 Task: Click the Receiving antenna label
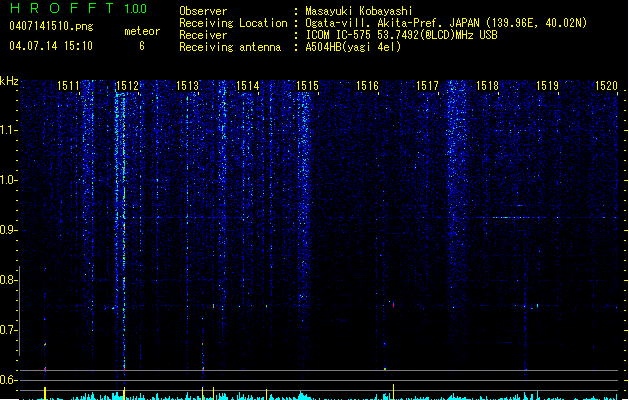230,47
